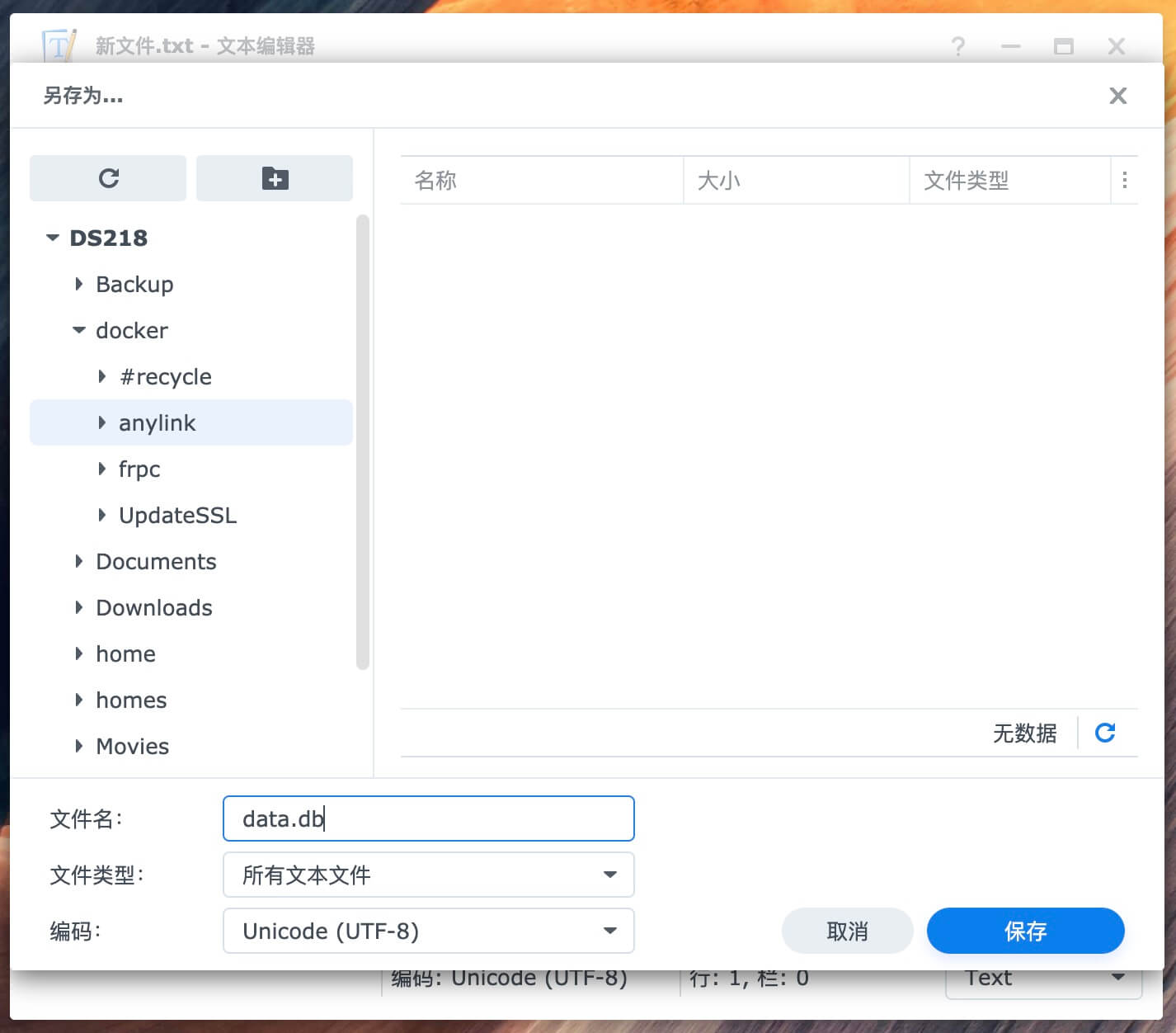Expand the #recycle folder arrow
This screenshot has height=1033, width=1176.
click(x=102, y=376)
